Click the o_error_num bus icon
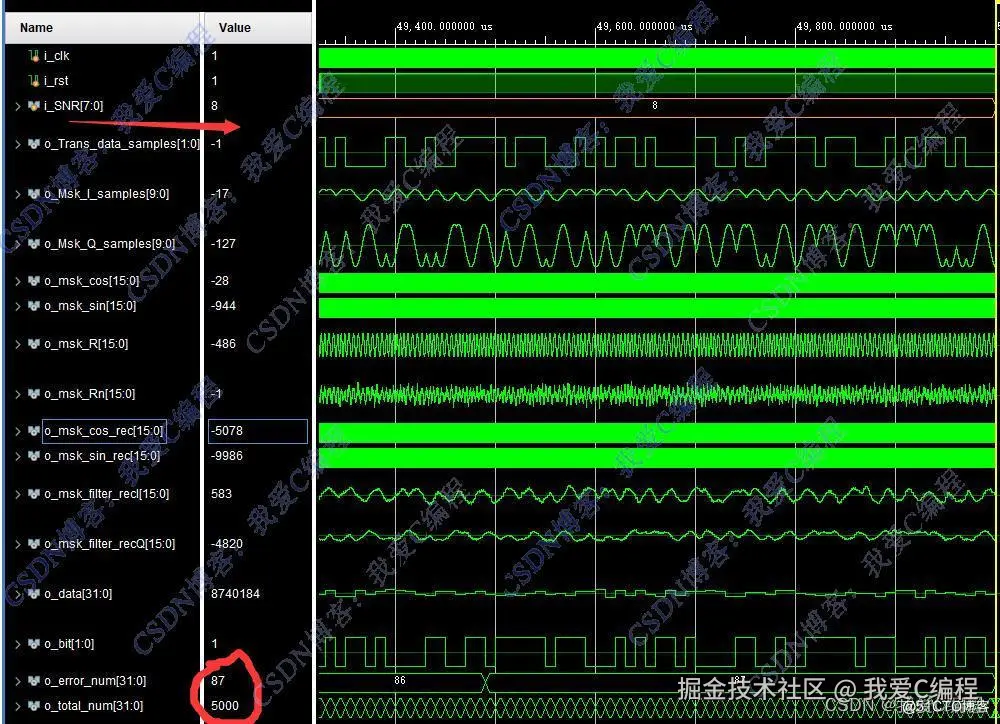 tap(34, 681)
